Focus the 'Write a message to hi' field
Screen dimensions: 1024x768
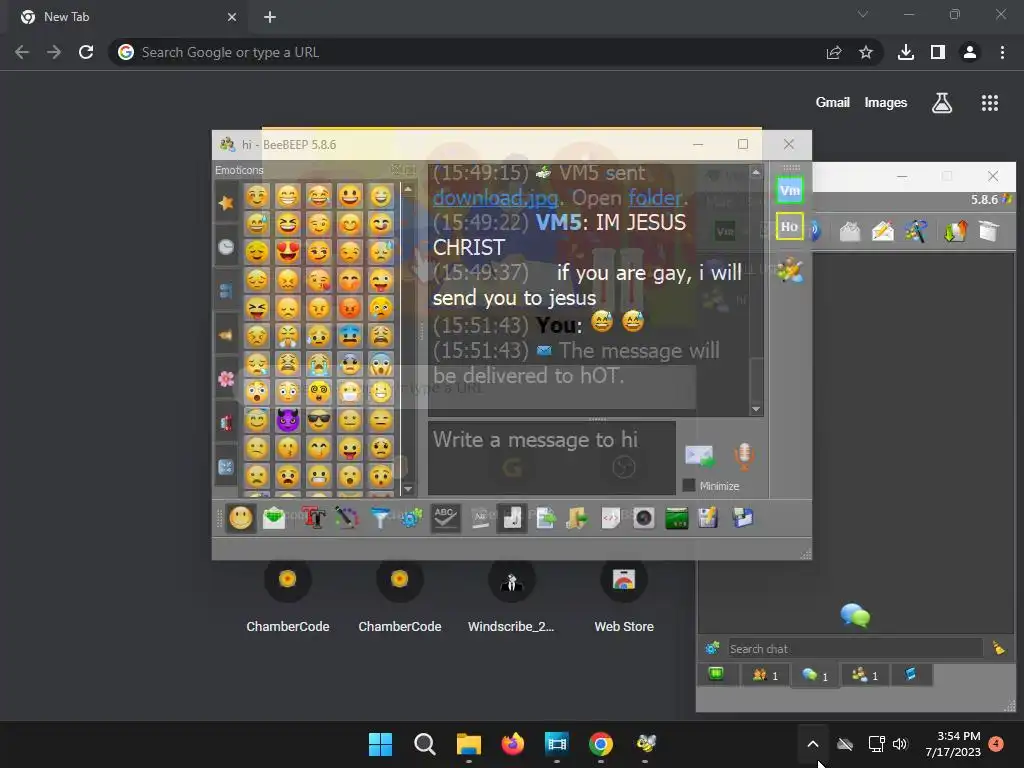552,458
